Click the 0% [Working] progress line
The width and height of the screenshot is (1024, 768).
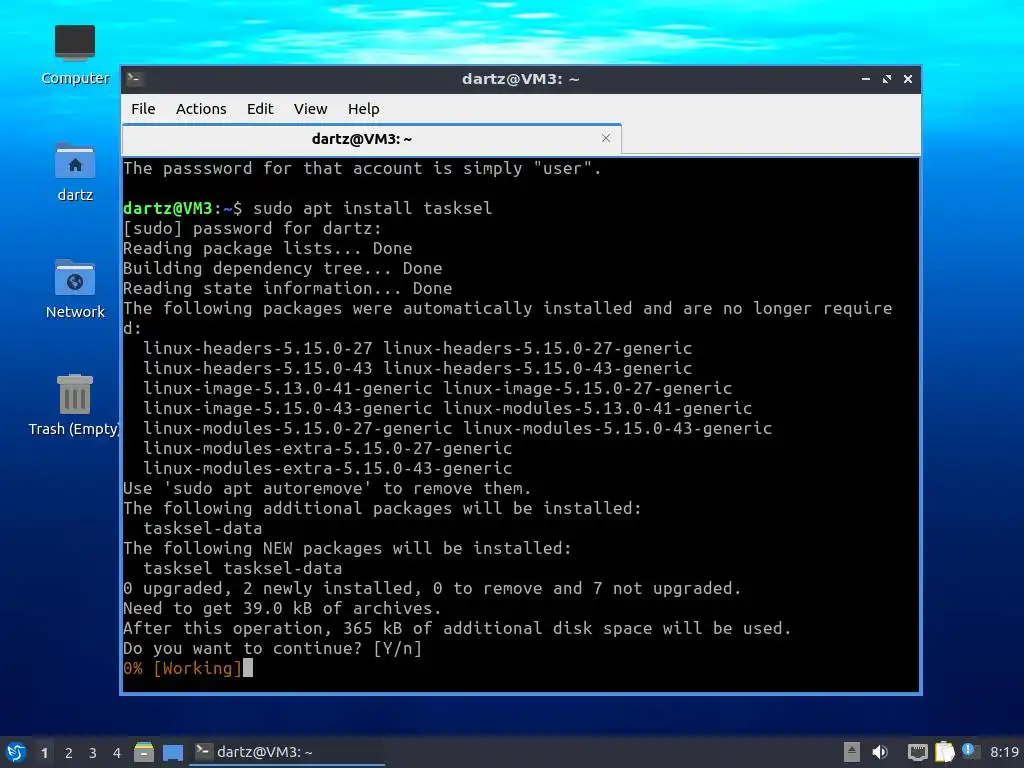[x=183, y=668]
